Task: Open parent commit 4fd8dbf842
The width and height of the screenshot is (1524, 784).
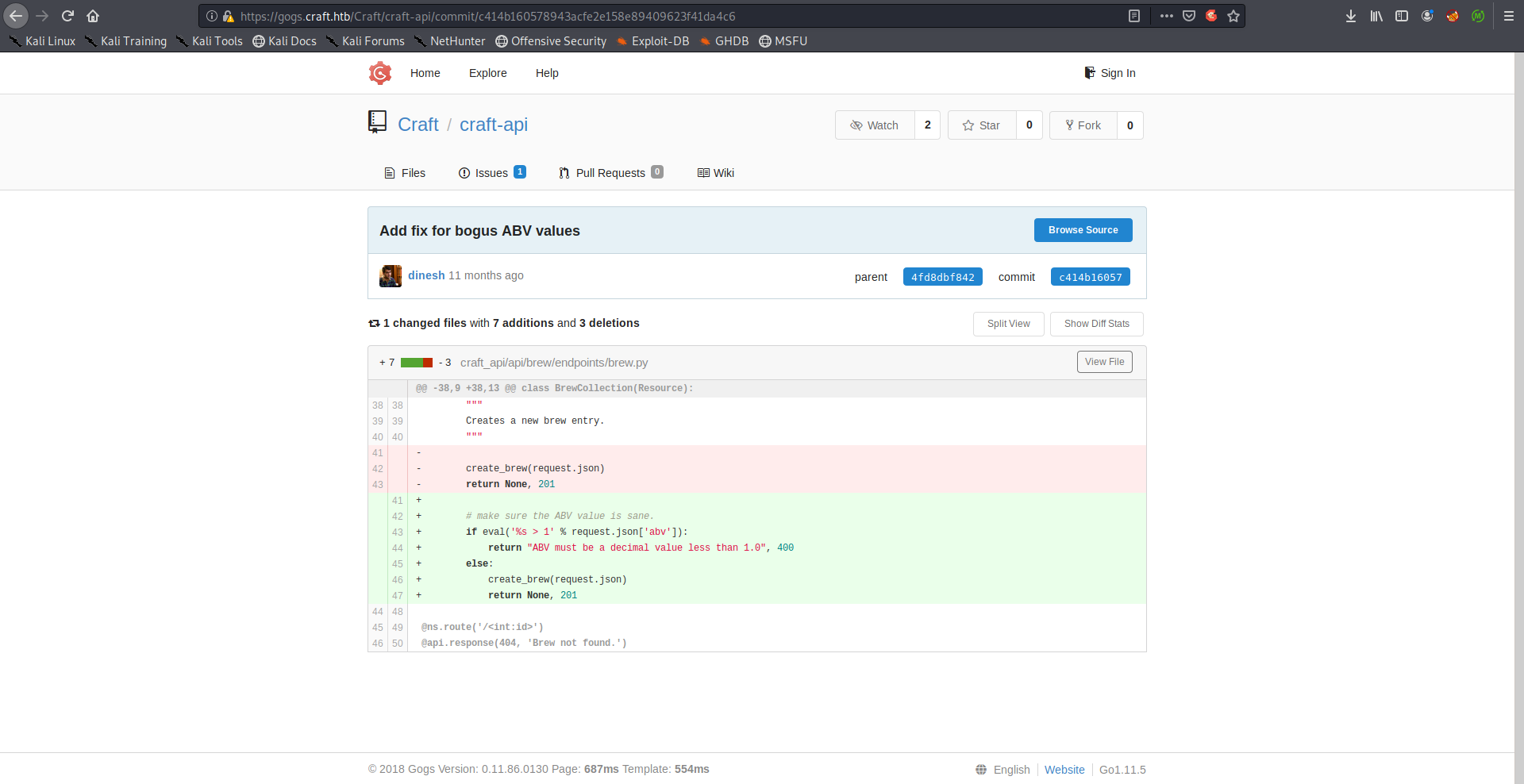Action: (942, 277)
